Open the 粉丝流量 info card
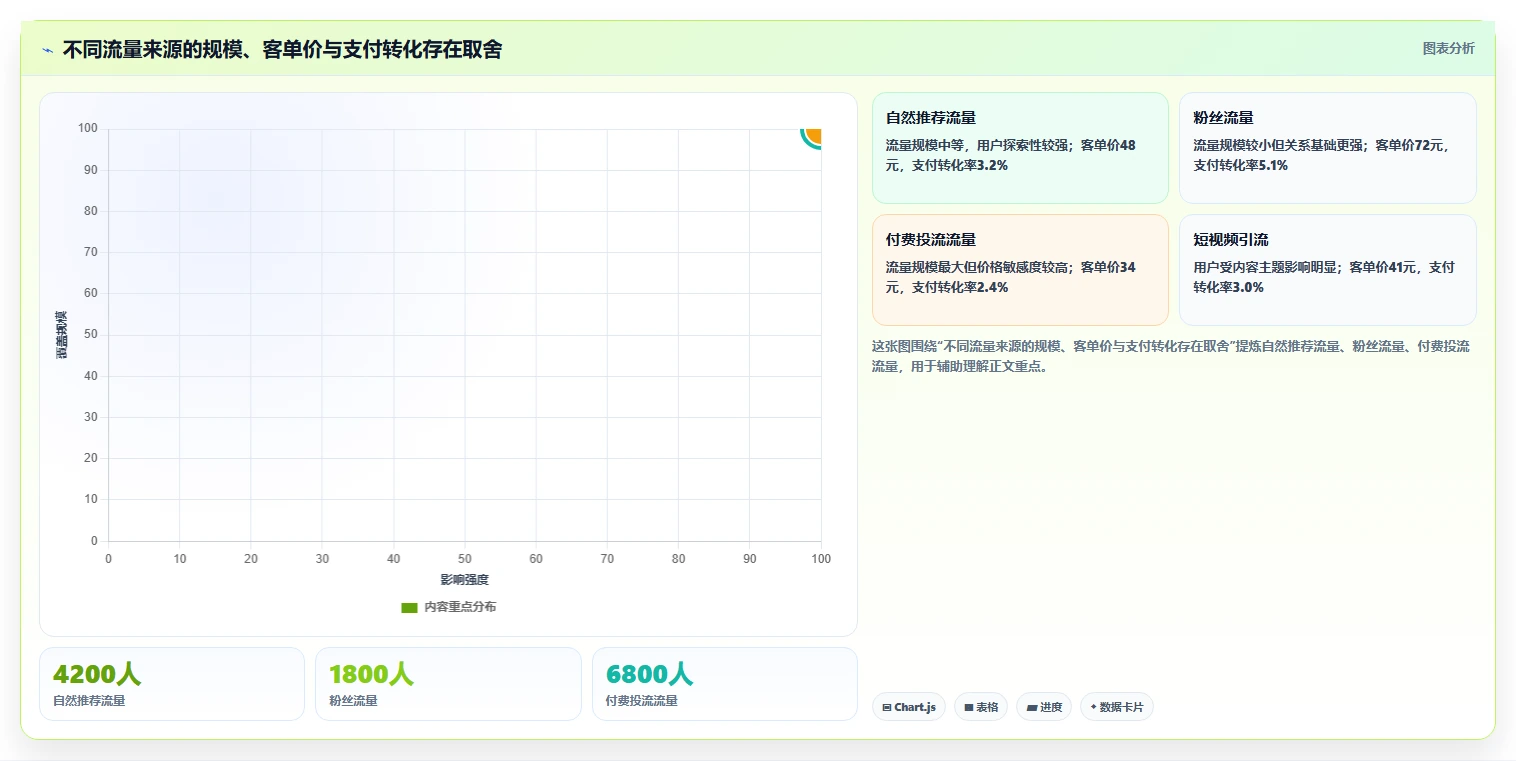 [x=1327, y=148]
